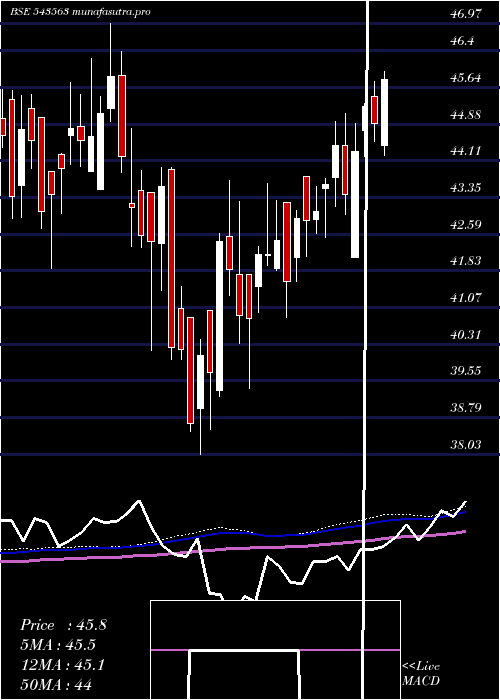Click the 46.4 price axis label
The width and height of the screenshot is (500, 700).
[x=462, y=41]
